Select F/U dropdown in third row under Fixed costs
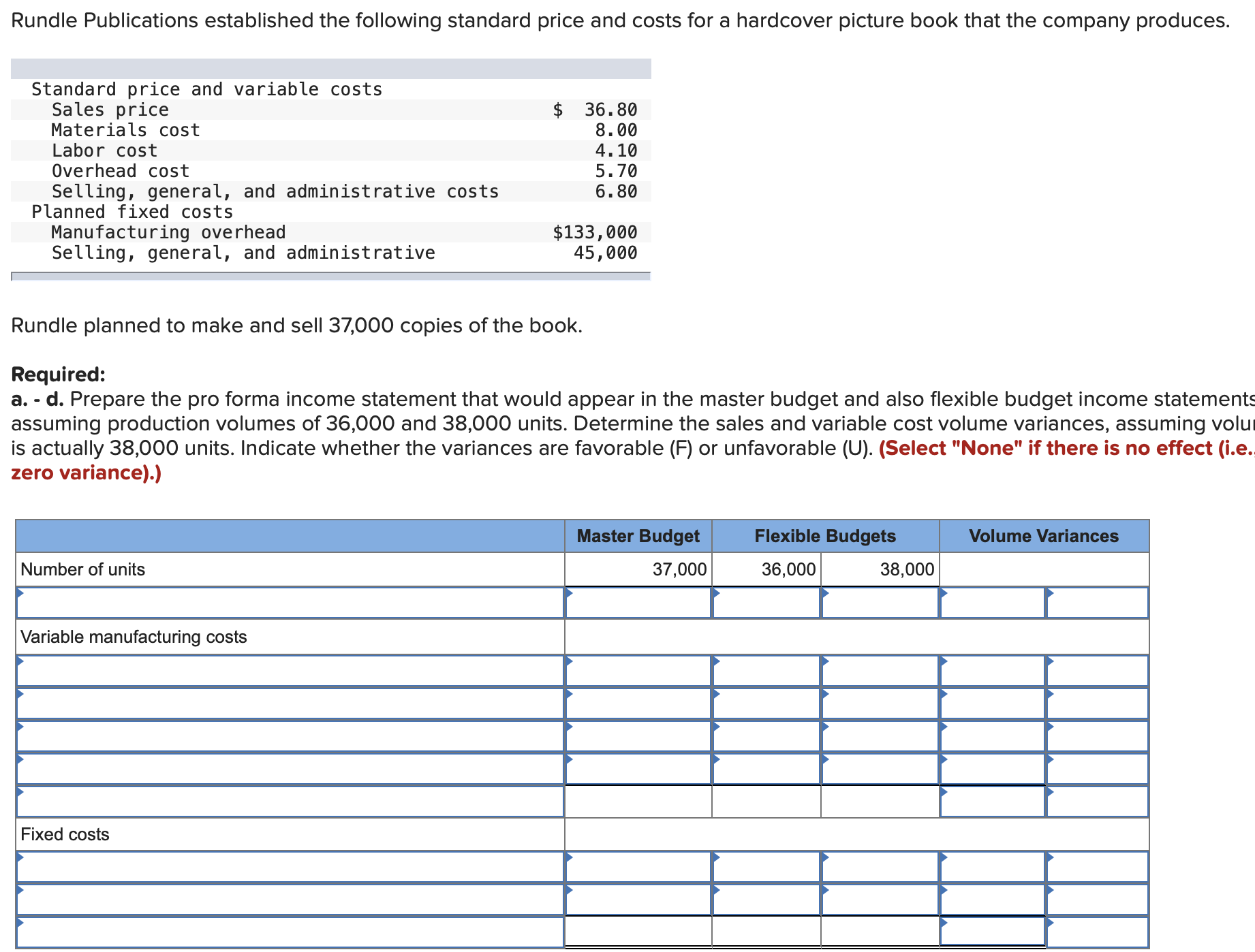Viewport: 1255px width, 952px height. pos(1097,932)
